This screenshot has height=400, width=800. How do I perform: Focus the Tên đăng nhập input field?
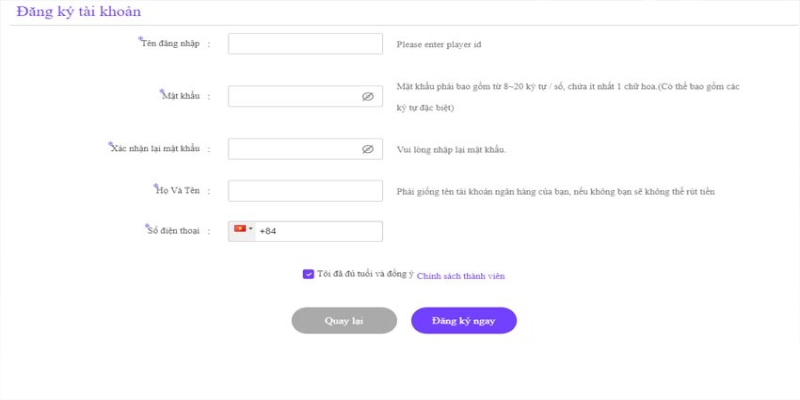click(305, 44)
